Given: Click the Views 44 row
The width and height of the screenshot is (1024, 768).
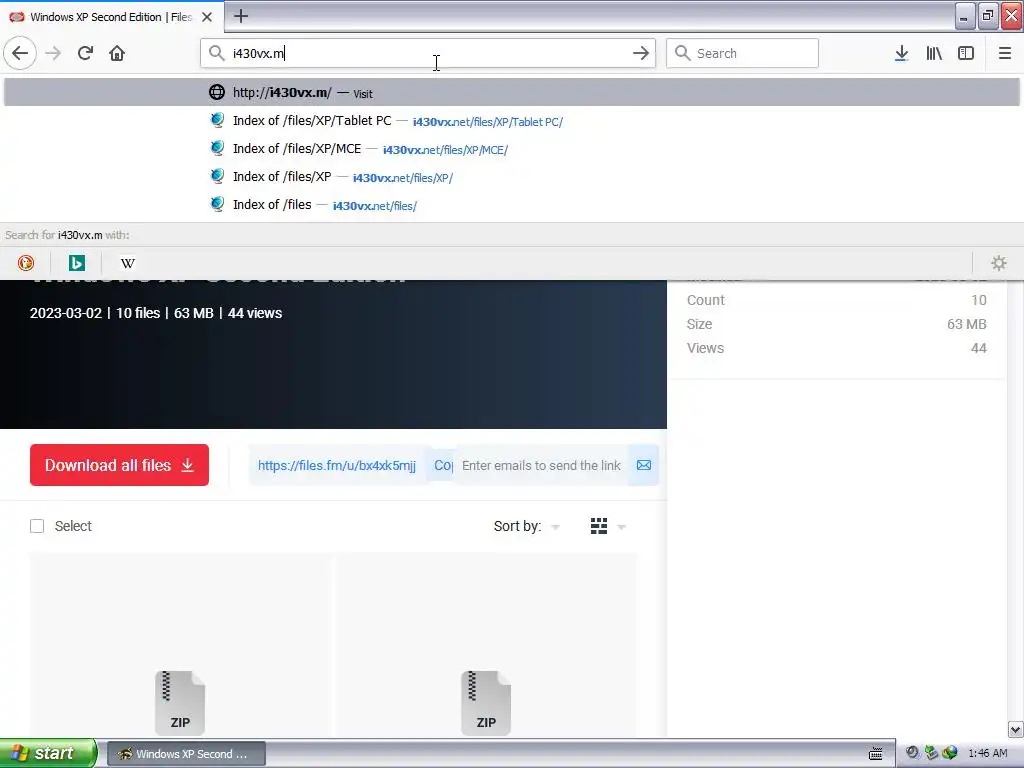Looking at the screenshot, I should coord(837,348).
